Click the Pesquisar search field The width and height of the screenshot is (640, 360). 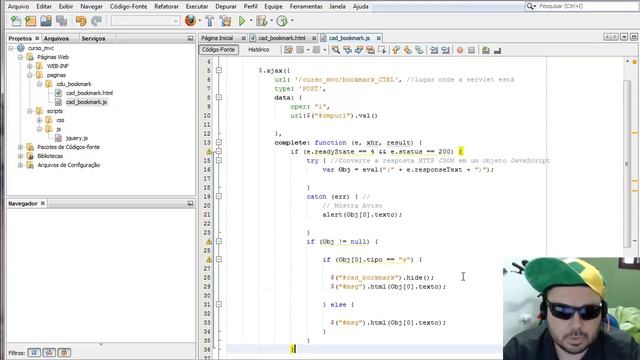[587, 6]
